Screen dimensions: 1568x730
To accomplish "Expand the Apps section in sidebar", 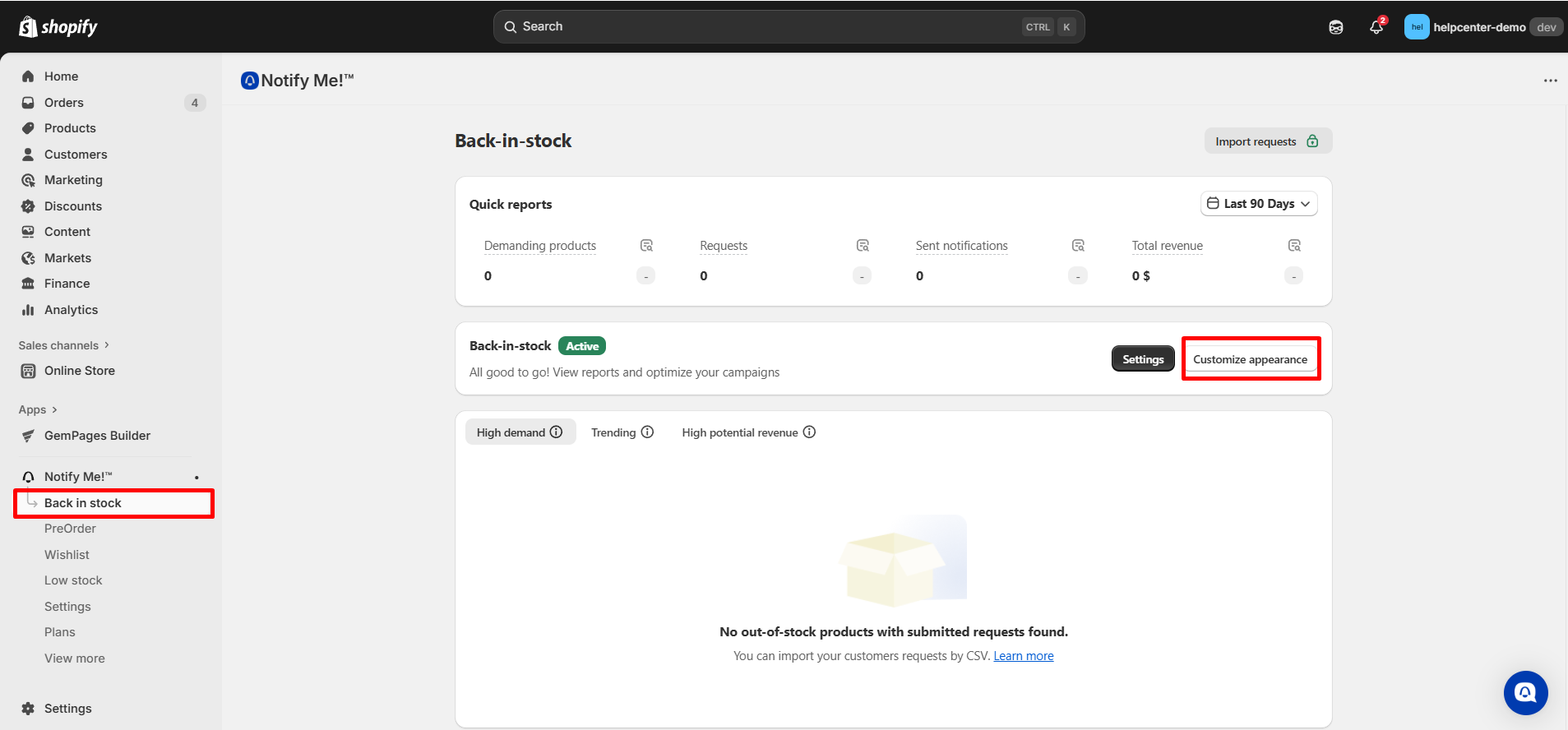I will pos(38,409).
